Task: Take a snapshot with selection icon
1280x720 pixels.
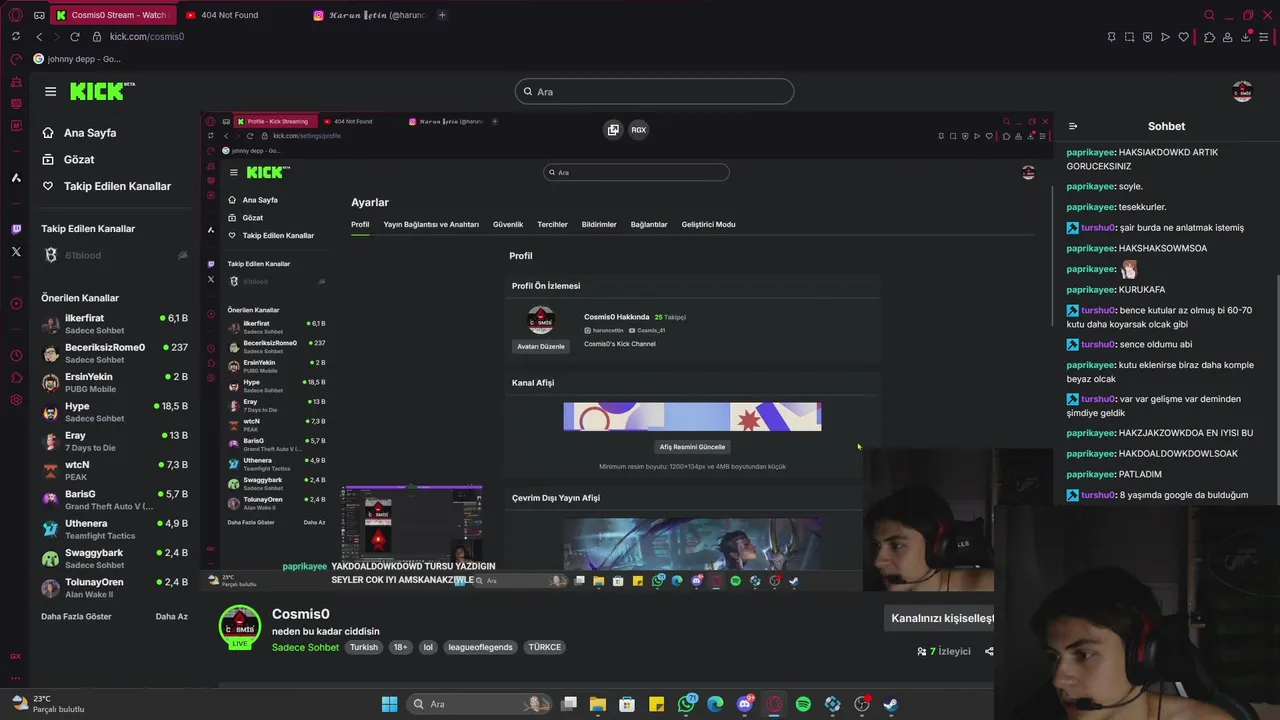Action: coord(1129,37)
